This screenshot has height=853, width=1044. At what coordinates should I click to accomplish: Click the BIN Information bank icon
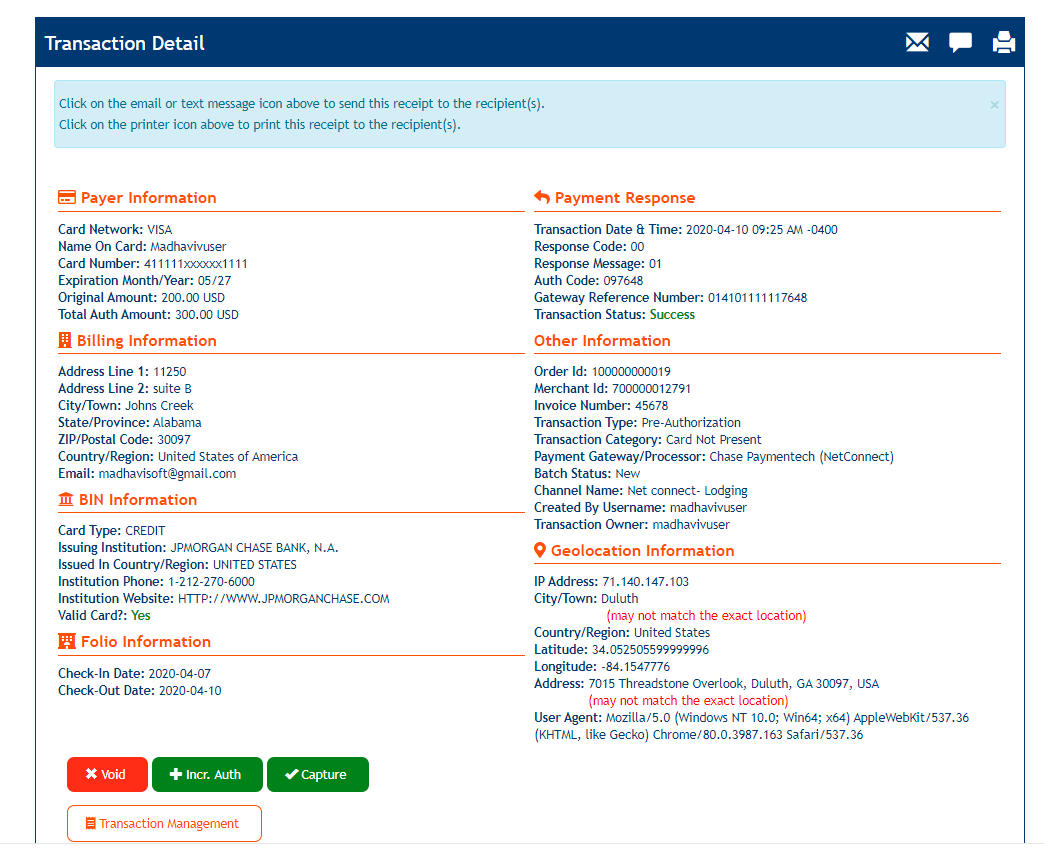pyautogui.click(x=65, y=499)
